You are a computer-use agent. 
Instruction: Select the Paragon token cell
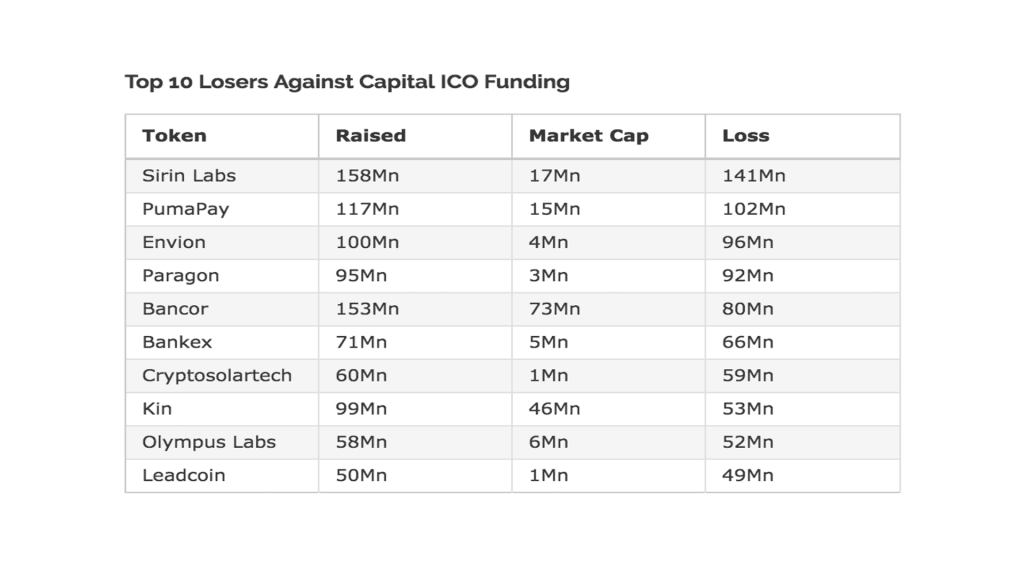(180, 275)
